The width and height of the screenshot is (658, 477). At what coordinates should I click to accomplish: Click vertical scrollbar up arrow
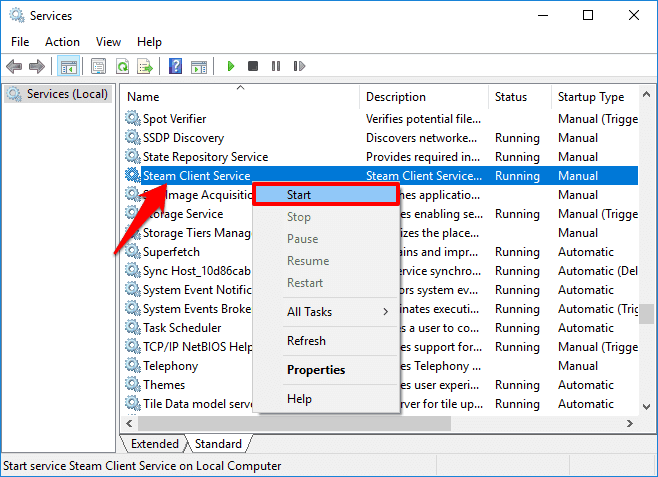tap(646, 95)
